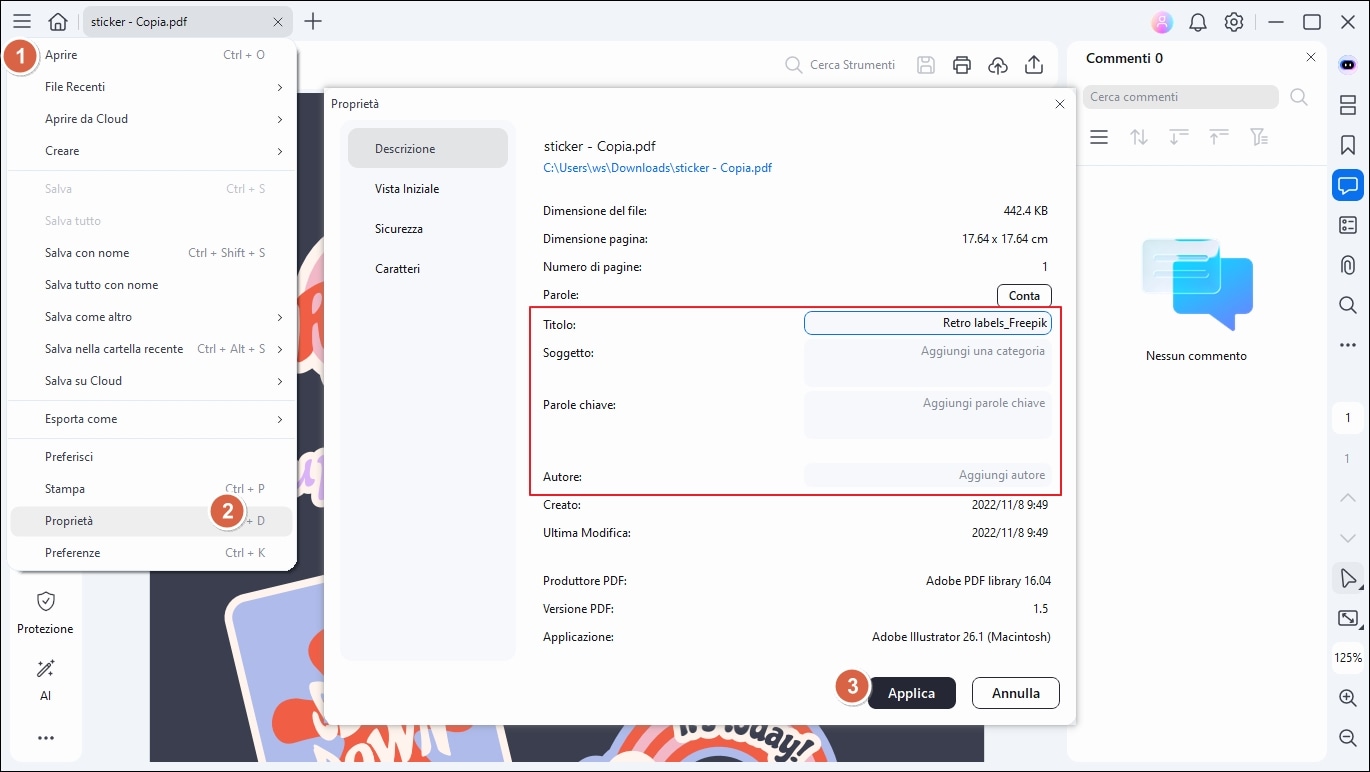The width and height of the screenshot is (1370, 772).
Task: Expand the Creare submenu
Action: click(x=151, y=151)
